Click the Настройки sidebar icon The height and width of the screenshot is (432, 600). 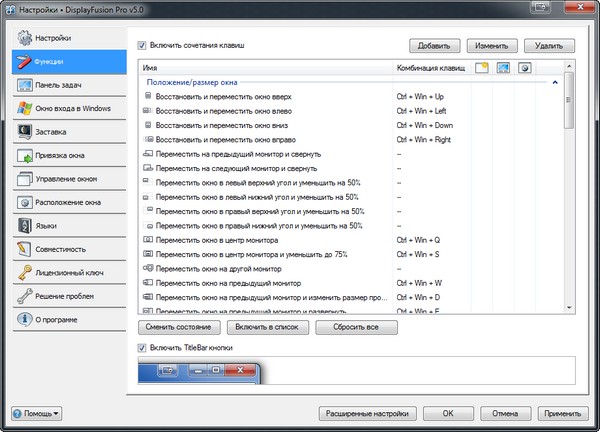point(23,38)
